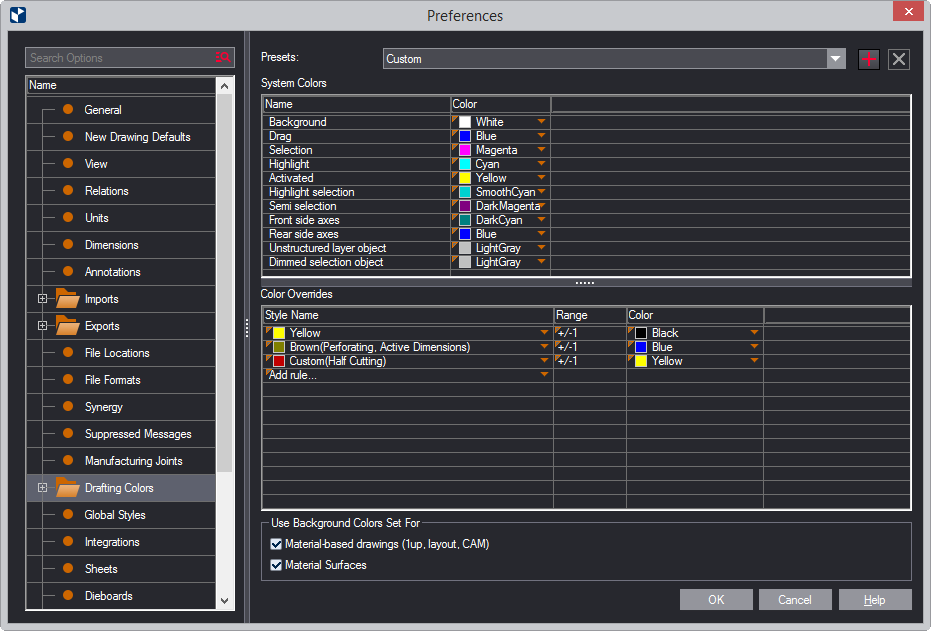The width and height of the screenshot is (931, 631).
Task: Open Custom(Half Cutting) style name dropdown
Action: 544,360
